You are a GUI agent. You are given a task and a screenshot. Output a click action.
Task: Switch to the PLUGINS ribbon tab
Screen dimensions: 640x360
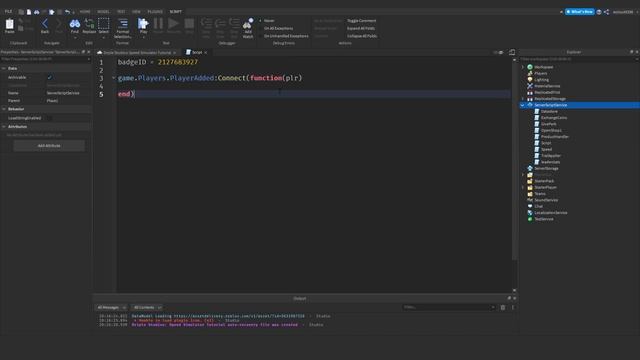[x=155, y=12]
